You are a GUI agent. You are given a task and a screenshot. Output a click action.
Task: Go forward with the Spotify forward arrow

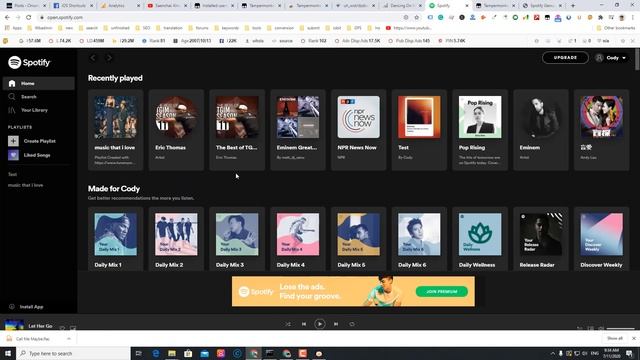click(x=109, y=58)
